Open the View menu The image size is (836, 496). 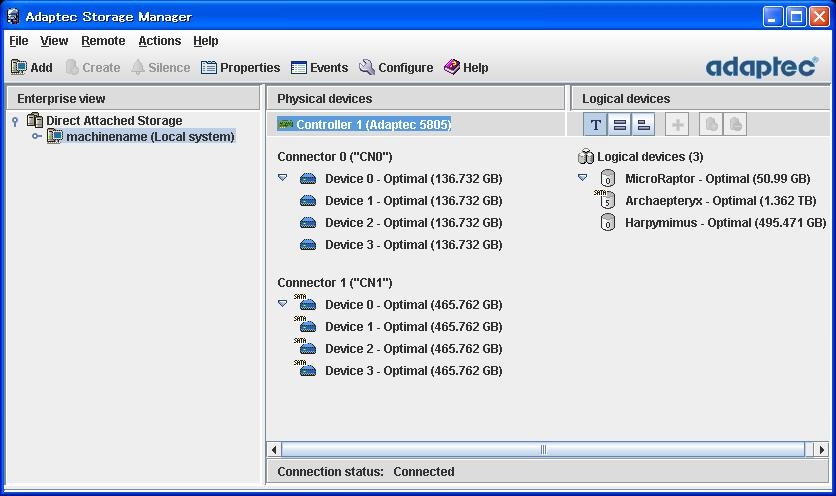(54, 41)
